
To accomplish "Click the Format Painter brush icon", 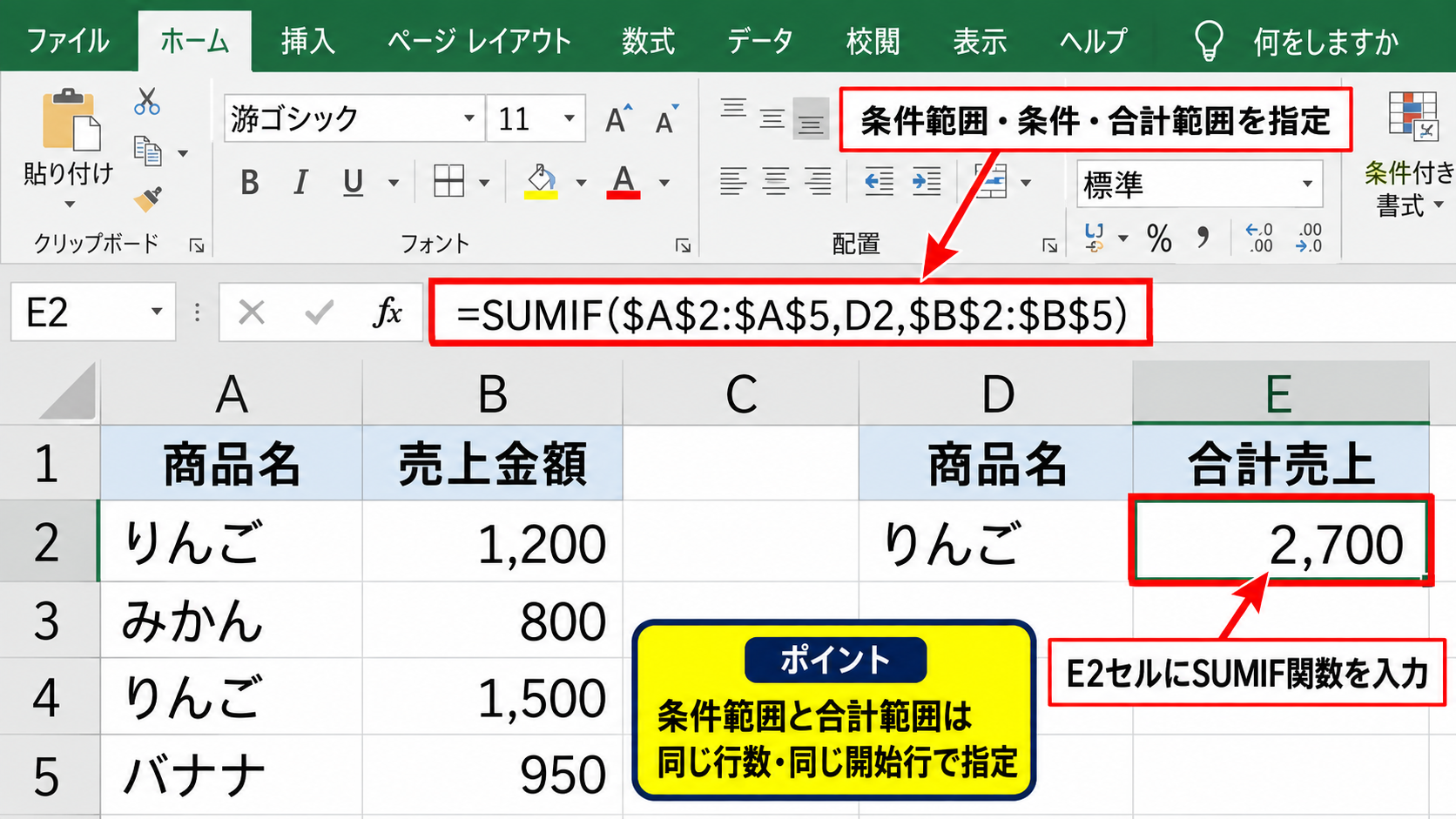I will click(148, 199).
